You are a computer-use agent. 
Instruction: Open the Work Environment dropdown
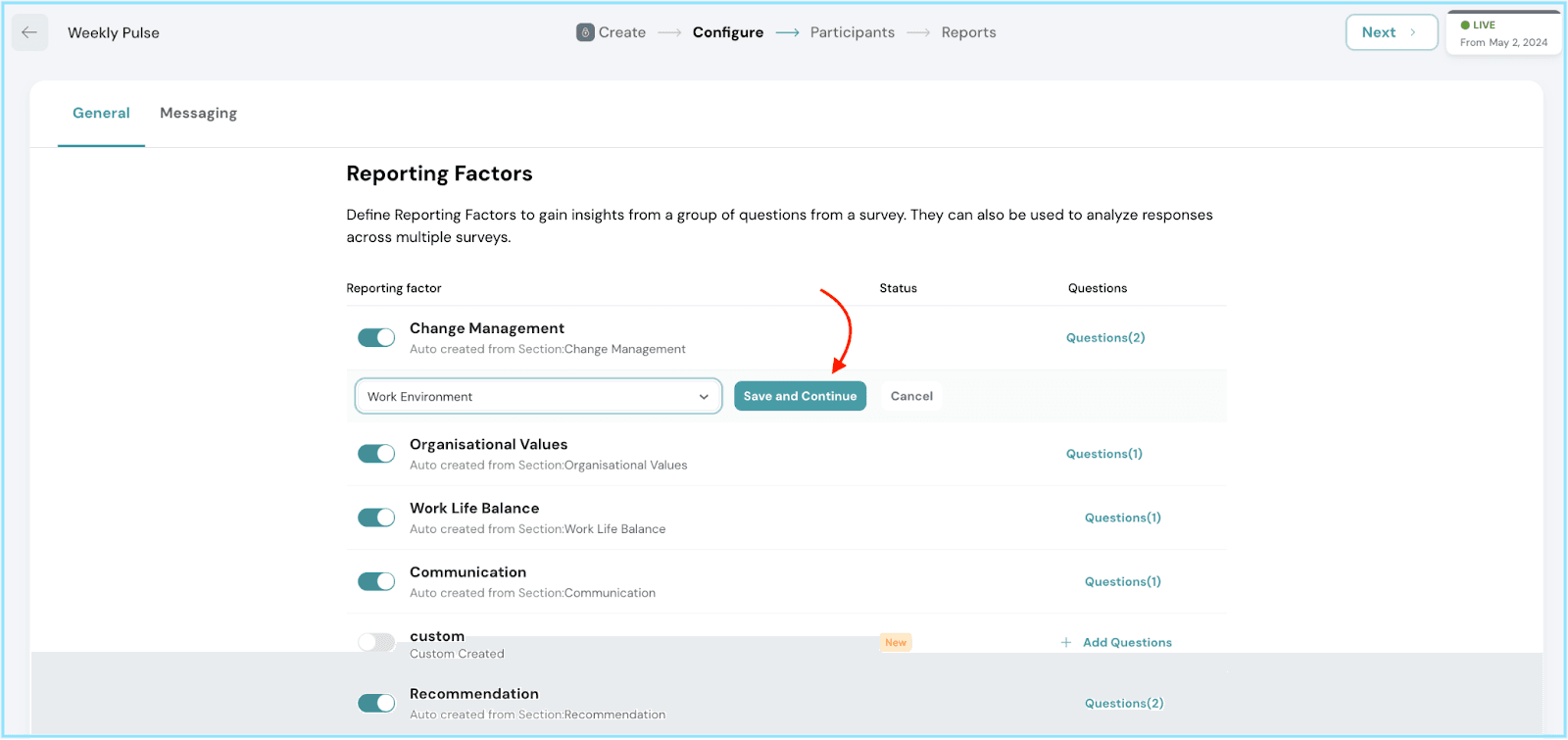(538, 397)
